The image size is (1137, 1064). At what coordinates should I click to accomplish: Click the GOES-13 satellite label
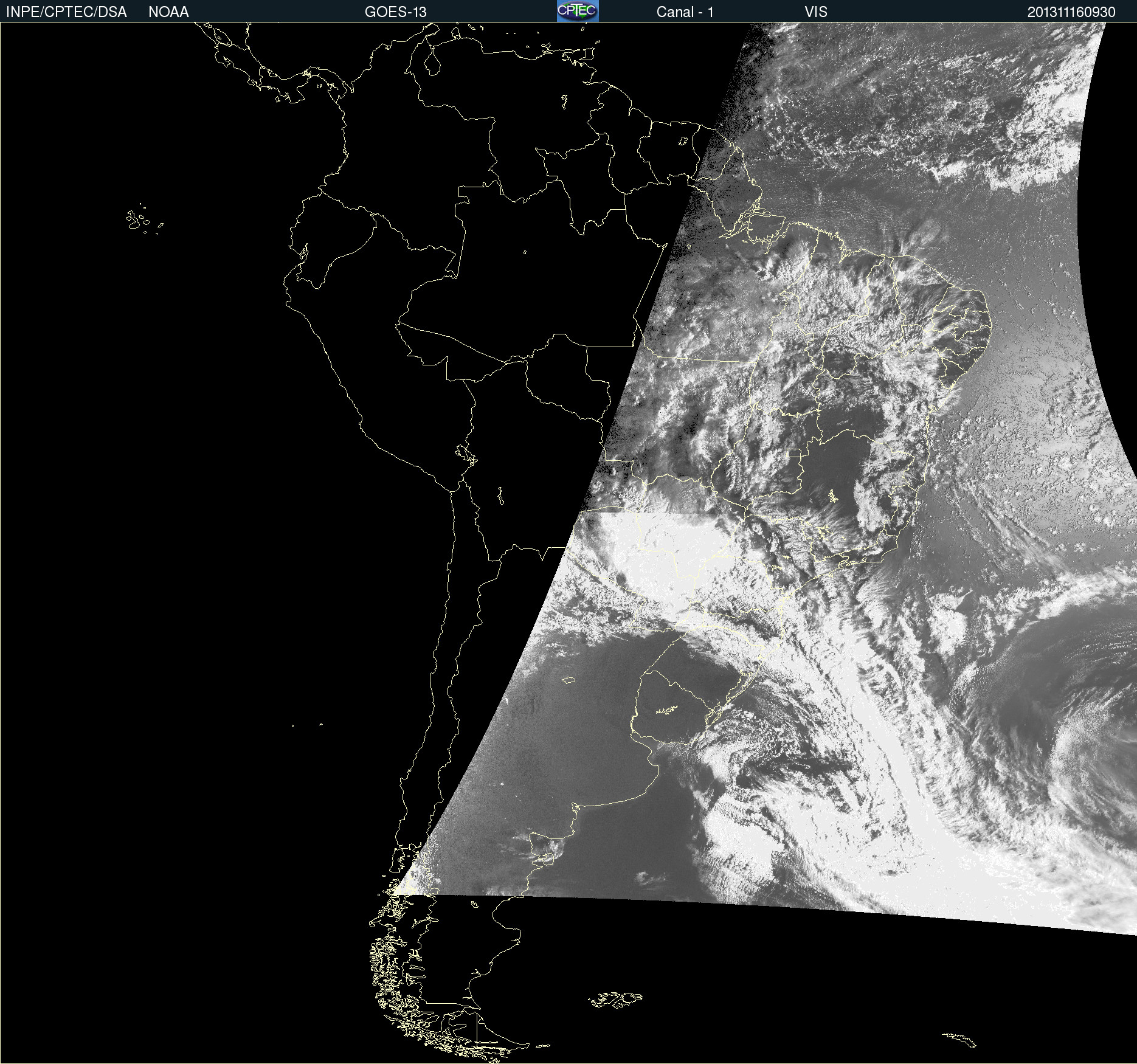(396, 12)
